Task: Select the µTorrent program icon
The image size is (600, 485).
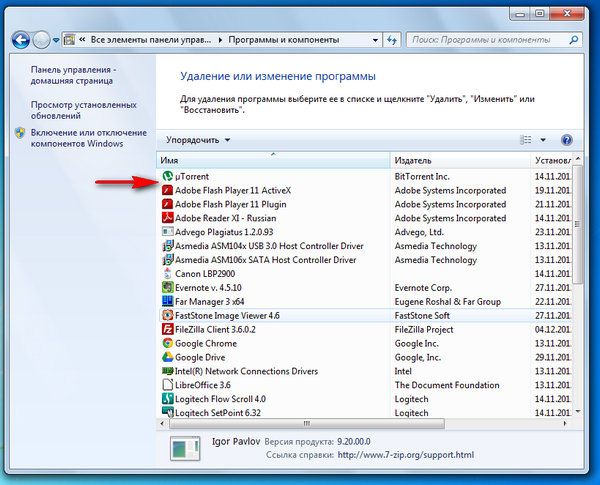Action: (x=167, y=176)
